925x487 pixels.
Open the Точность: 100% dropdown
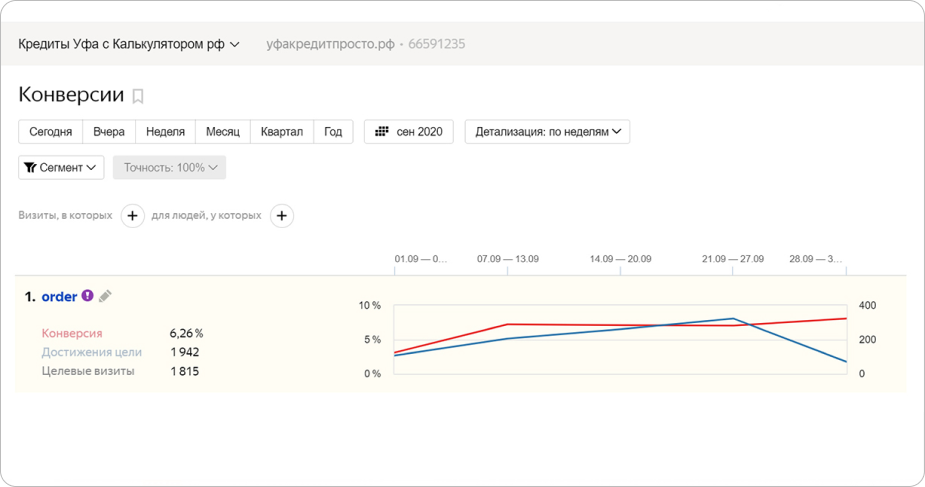[x=169, y=167]
